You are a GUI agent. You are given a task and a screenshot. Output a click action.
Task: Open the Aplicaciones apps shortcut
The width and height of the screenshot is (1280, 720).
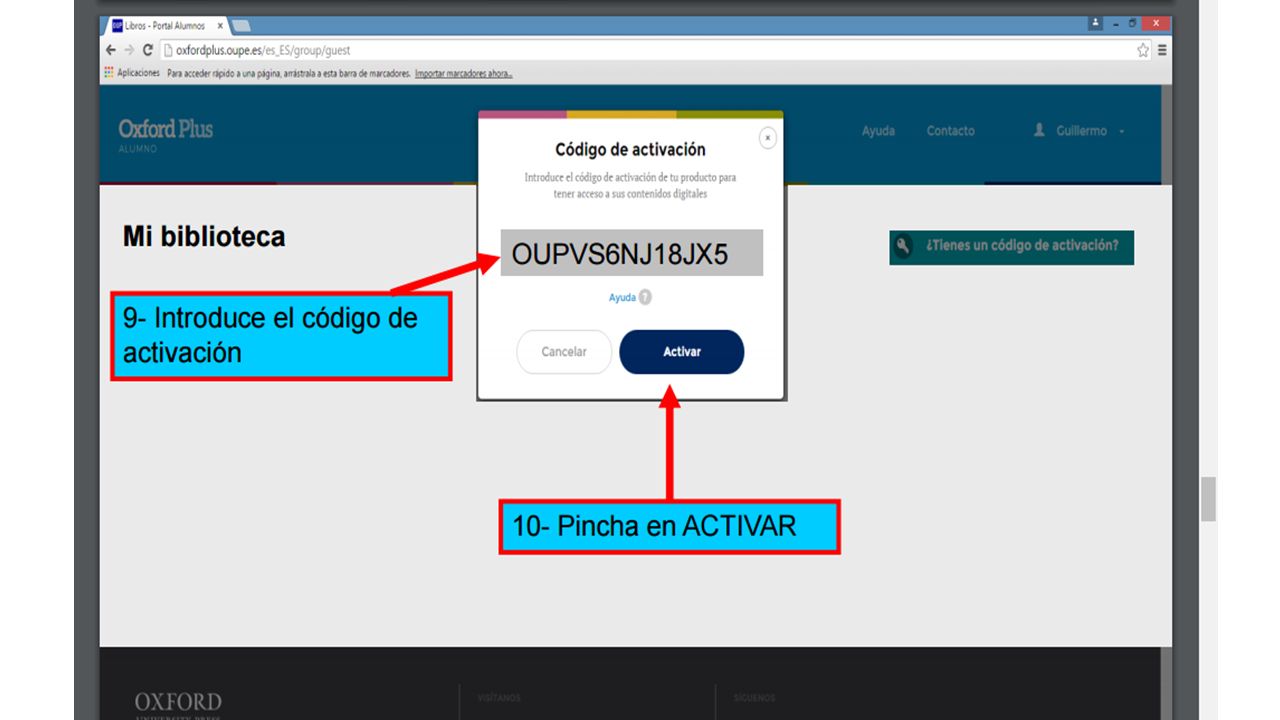pos(131,73)
